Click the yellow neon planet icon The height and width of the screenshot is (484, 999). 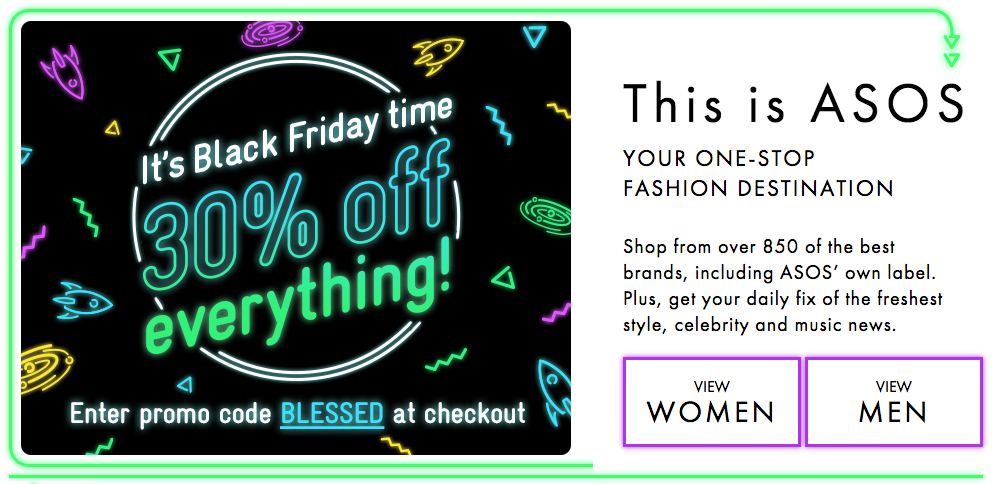point(47,369)
